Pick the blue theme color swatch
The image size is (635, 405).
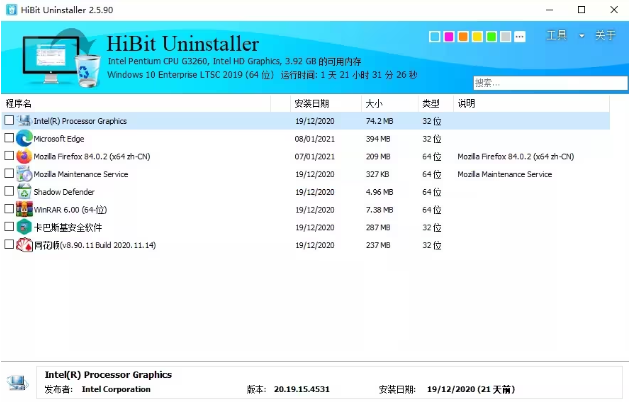tap(435, 37)
